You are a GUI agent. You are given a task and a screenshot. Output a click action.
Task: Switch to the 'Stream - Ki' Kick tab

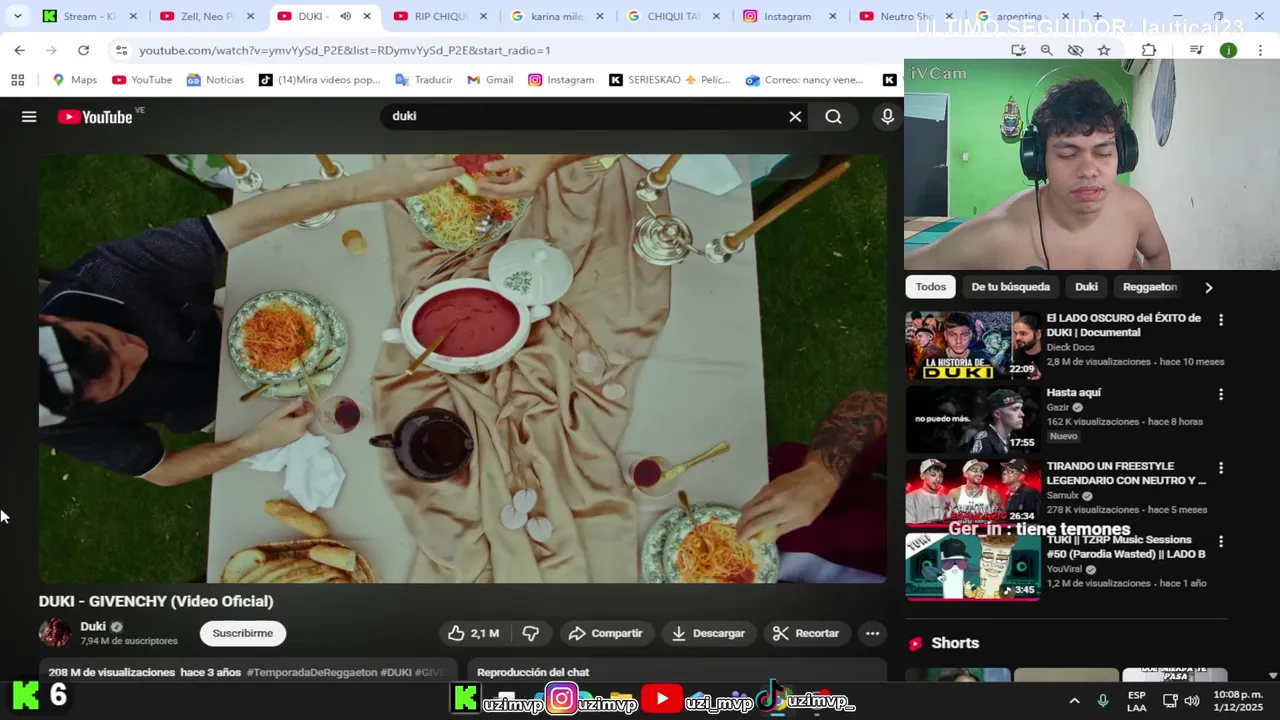tap(88, 16)
